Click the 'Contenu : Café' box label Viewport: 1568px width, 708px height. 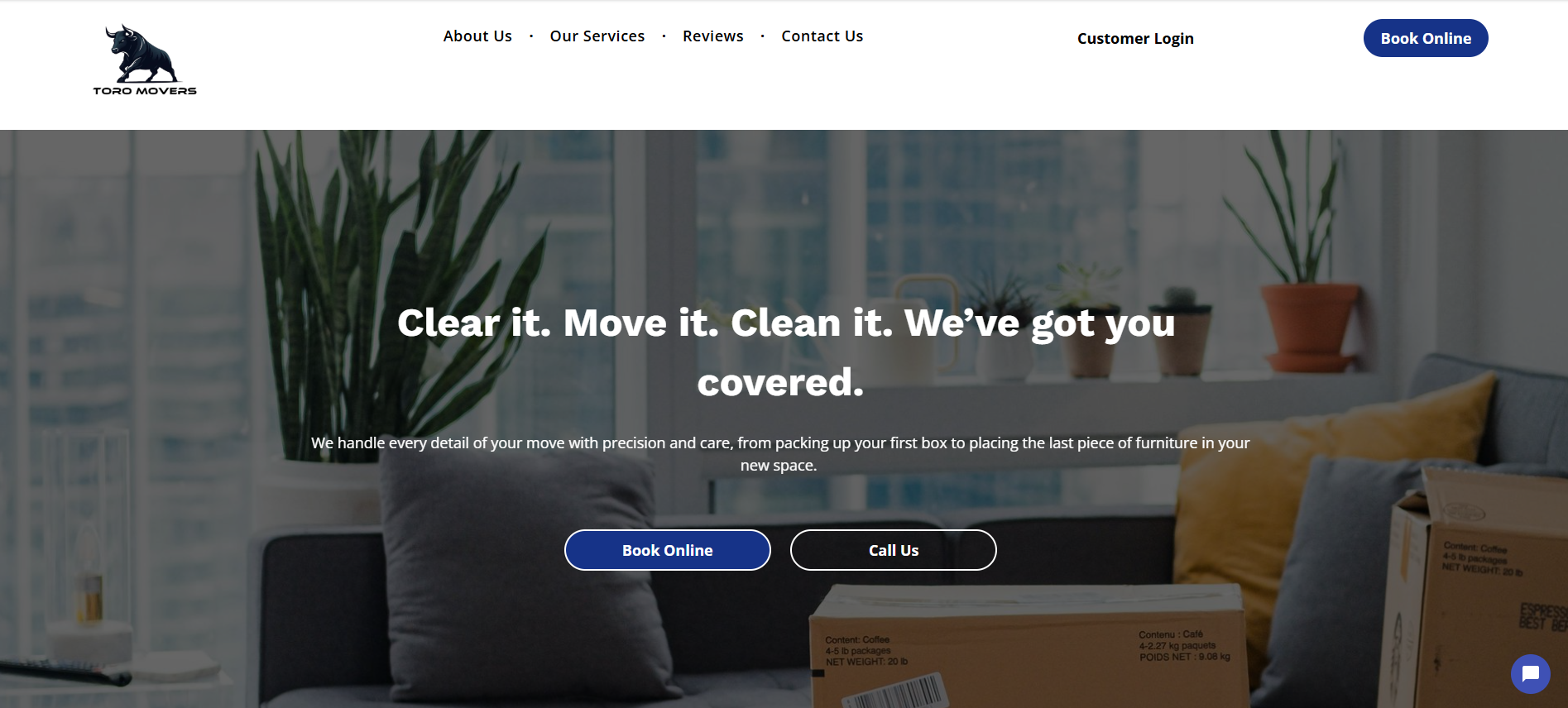1171,634
